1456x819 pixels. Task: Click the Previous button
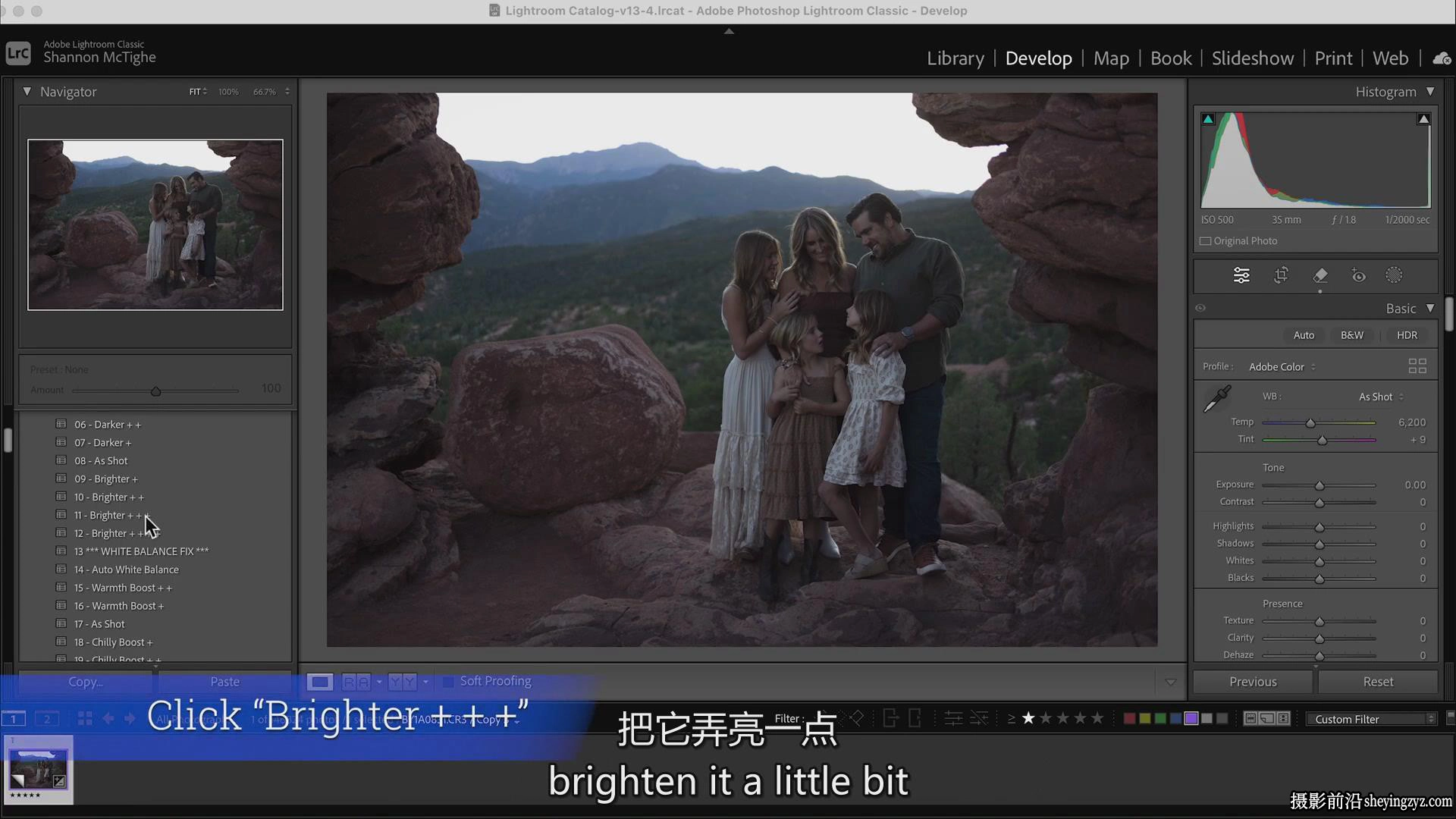point(1254,682)
